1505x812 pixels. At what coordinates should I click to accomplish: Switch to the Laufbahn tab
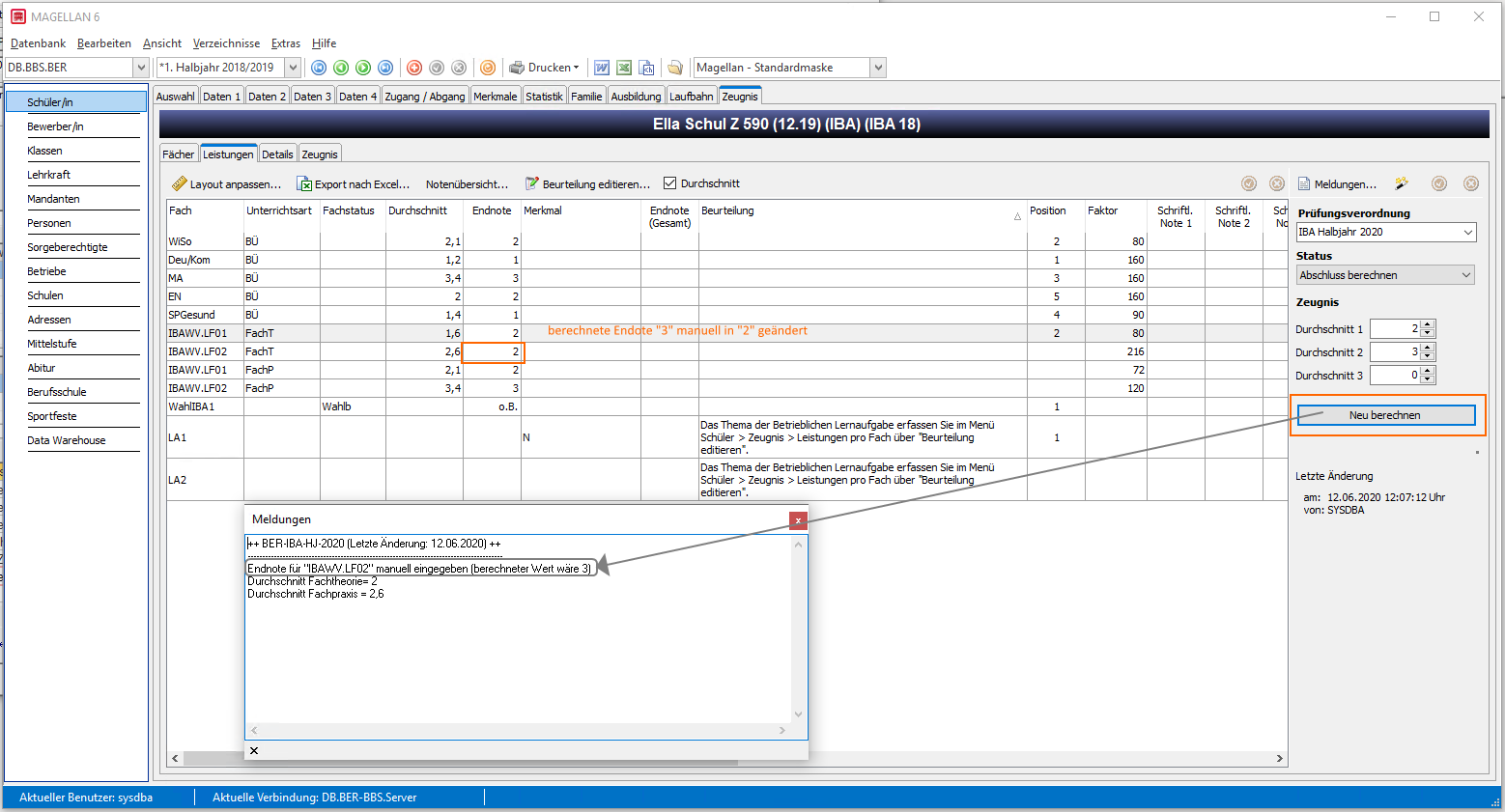coord(692,97)
